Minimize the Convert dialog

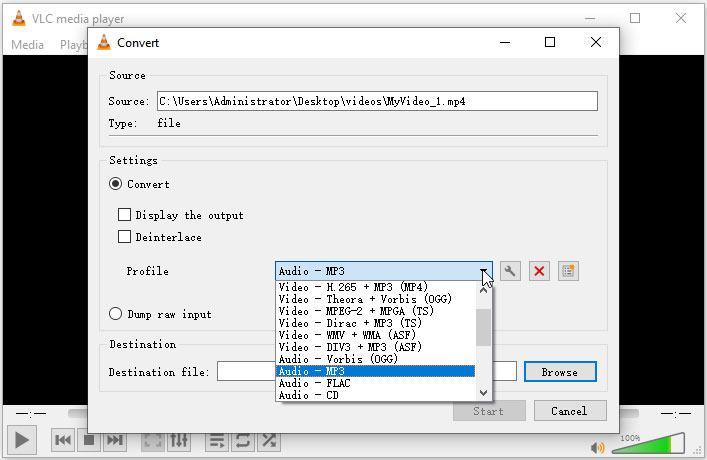coord(505,42)
